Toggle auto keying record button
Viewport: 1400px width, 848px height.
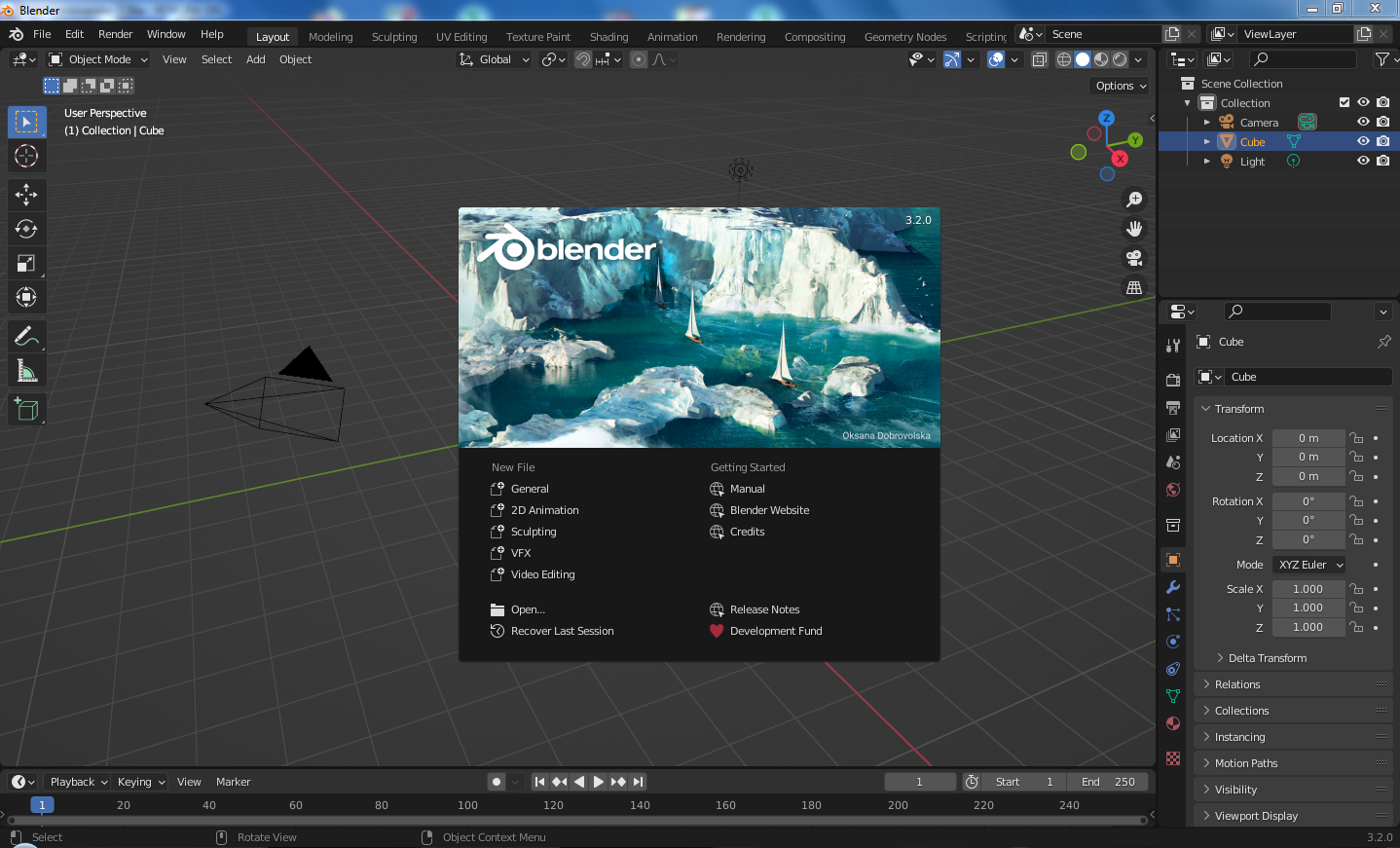[497, 782]
